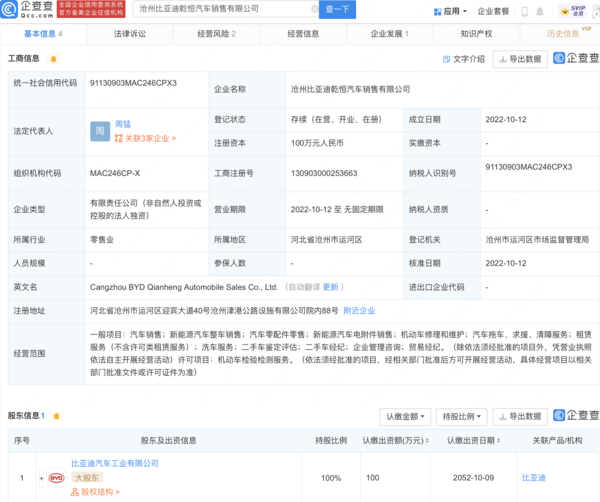This screenshot has width=600, height=502.
Task: Switch to 经营风险 tab
Action: click(217, 34)
